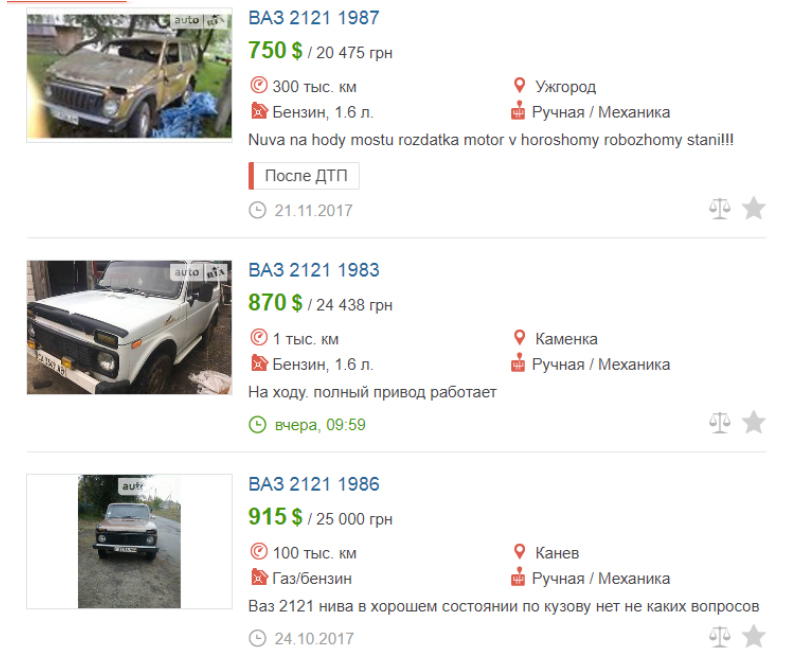
Task: Click the fuel icon beside Газ/бензин
Action: click(258, 578)
